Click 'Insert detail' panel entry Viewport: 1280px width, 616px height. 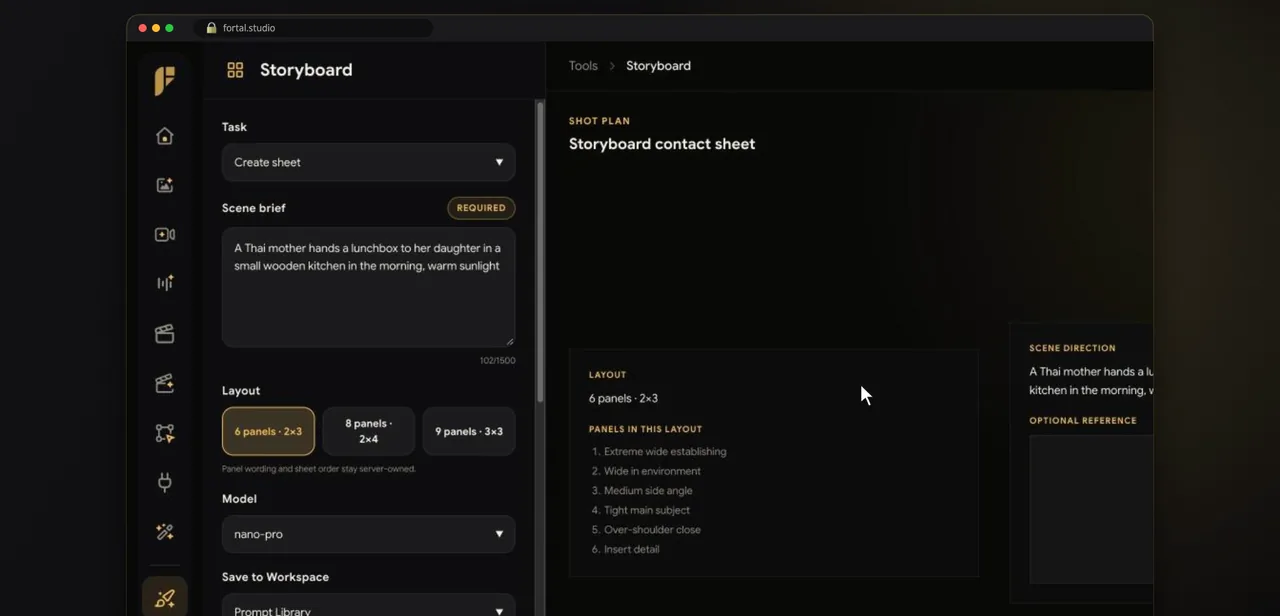pyautogui.click(x=631, y=549)
